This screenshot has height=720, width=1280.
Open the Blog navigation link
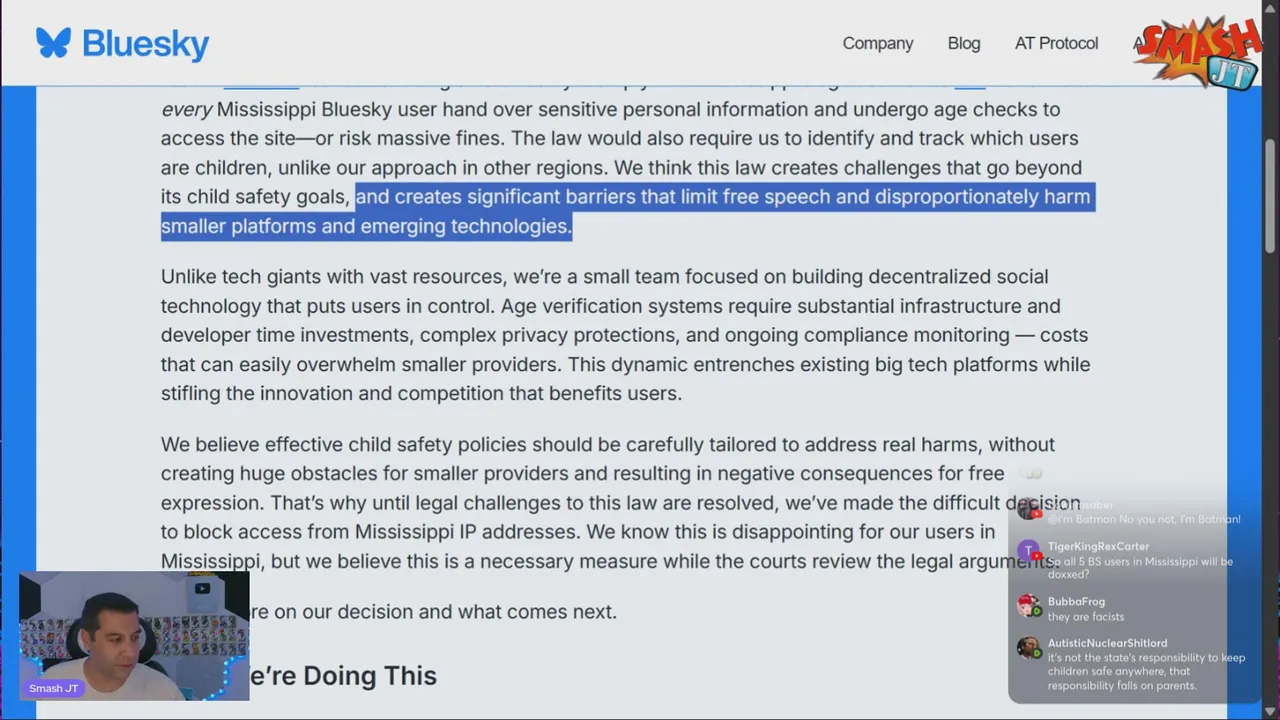[963, 43]
